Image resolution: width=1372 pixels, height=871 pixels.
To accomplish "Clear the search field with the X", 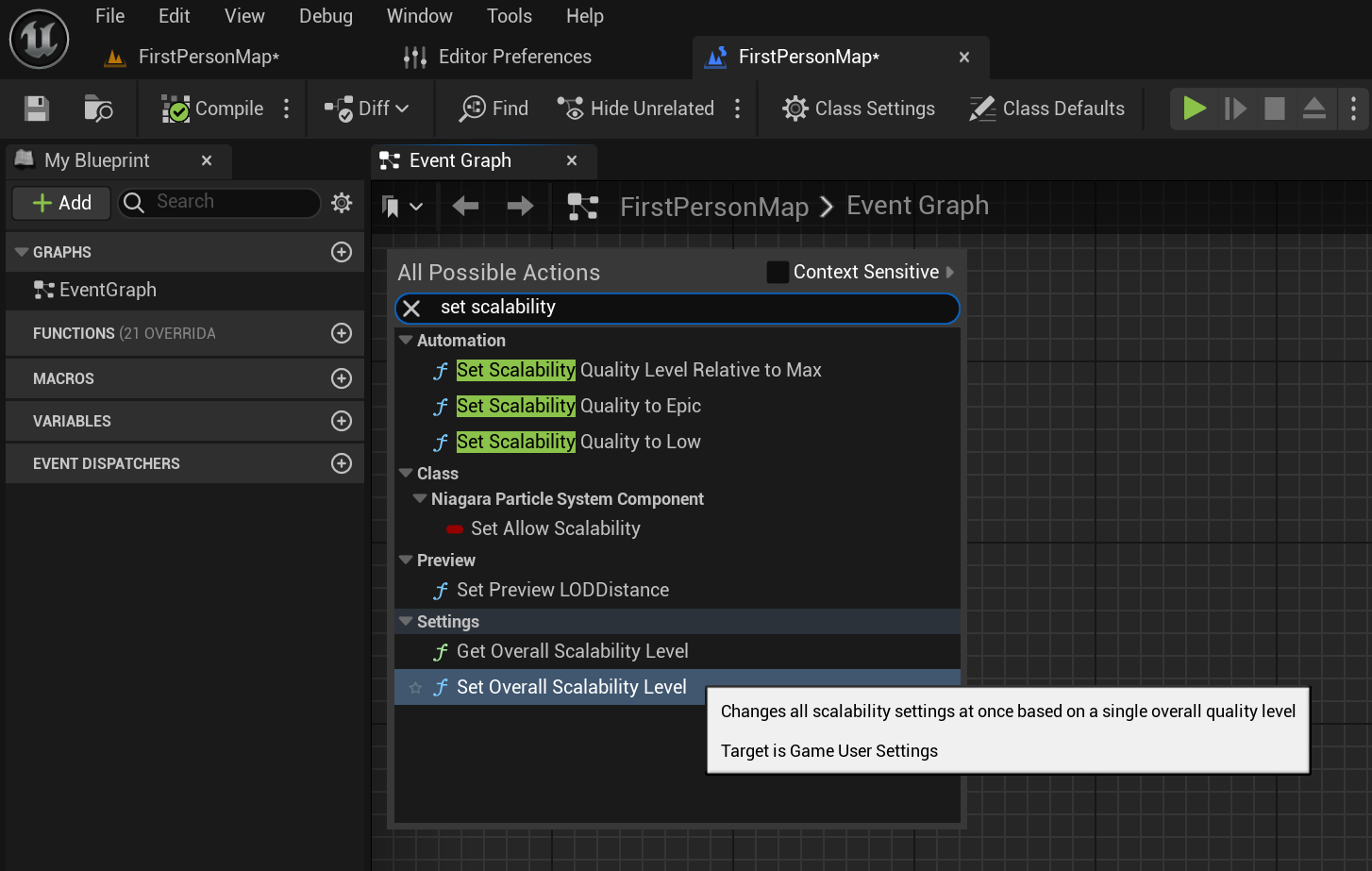I will pos(411,308).
